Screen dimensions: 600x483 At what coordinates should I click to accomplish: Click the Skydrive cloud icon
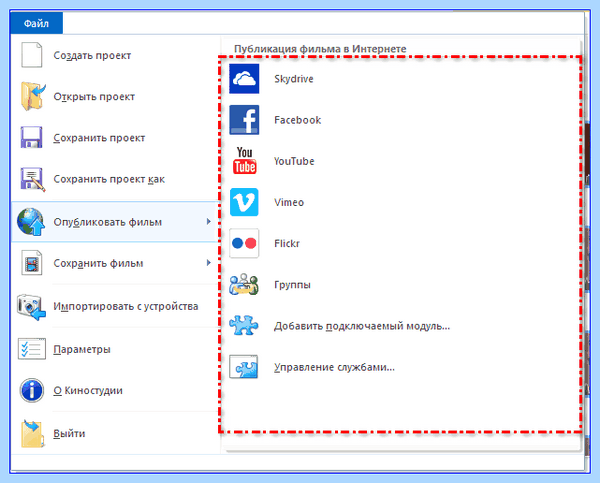(x=244, y=79)
